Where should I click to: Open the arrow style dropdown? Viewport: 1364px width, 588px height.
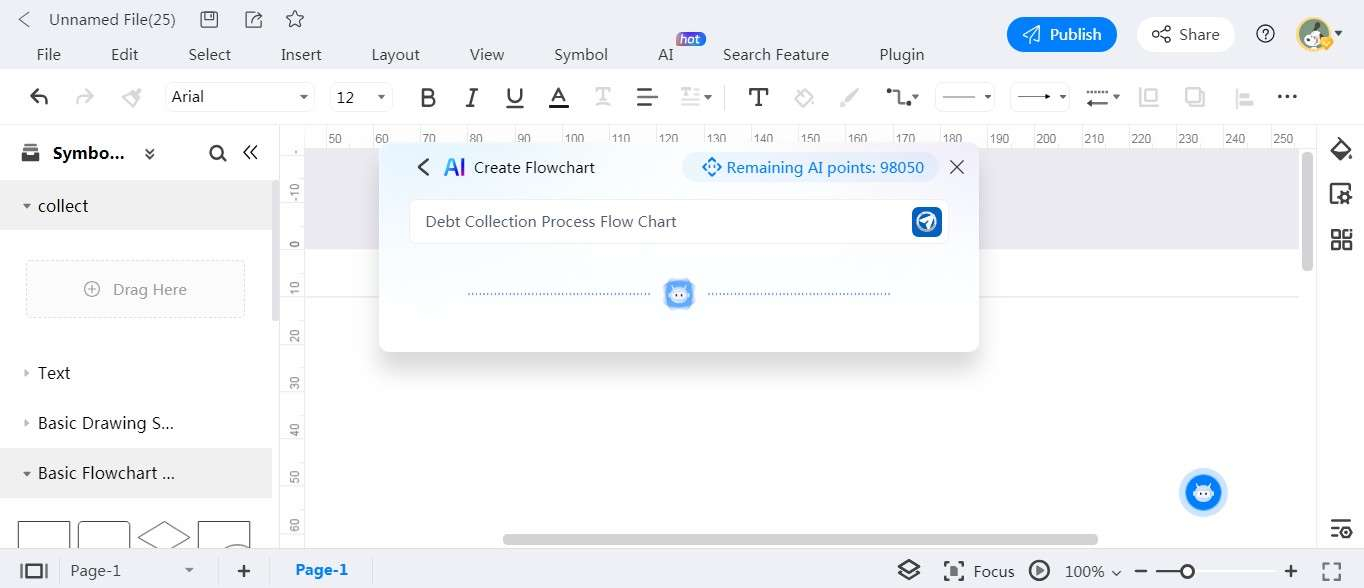[1040, 97]
